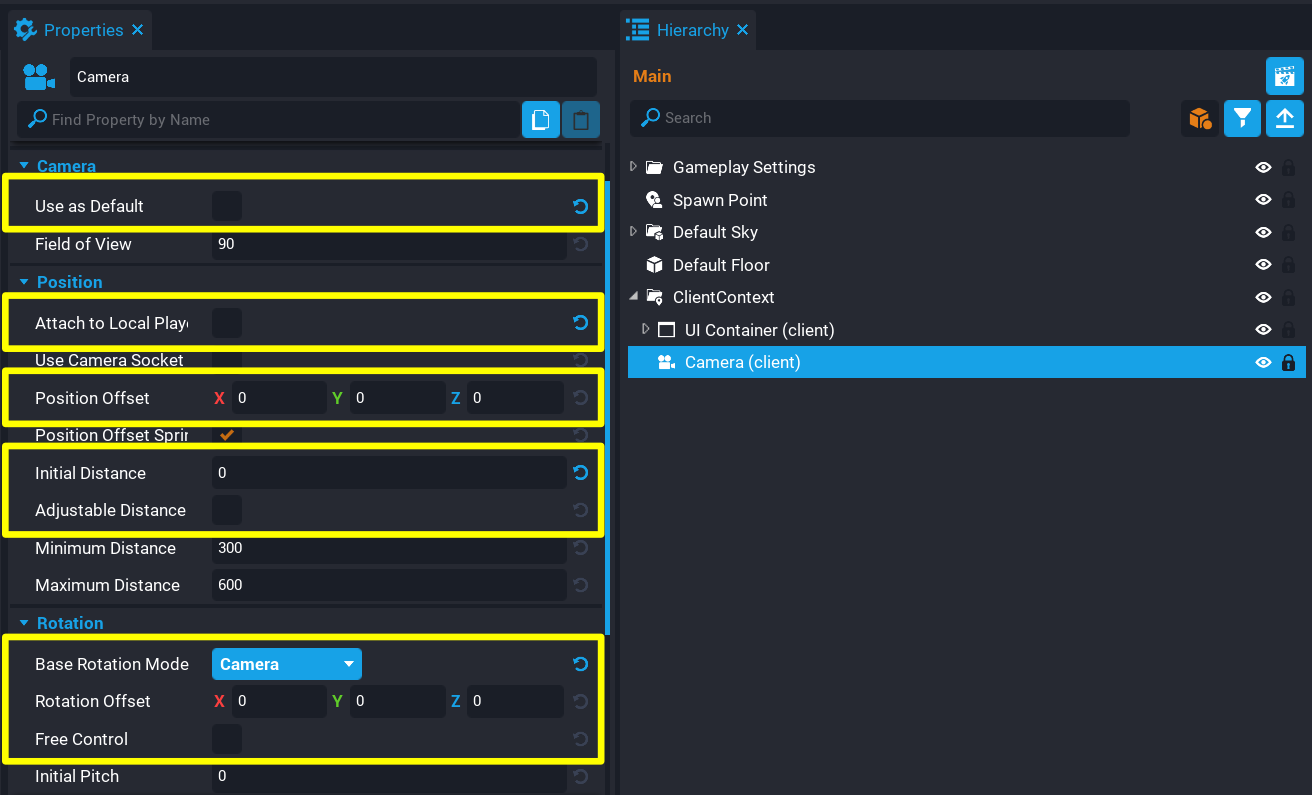
Task: Click the upload arrow icon in Hierarchy
Action: pos(1285,118)
